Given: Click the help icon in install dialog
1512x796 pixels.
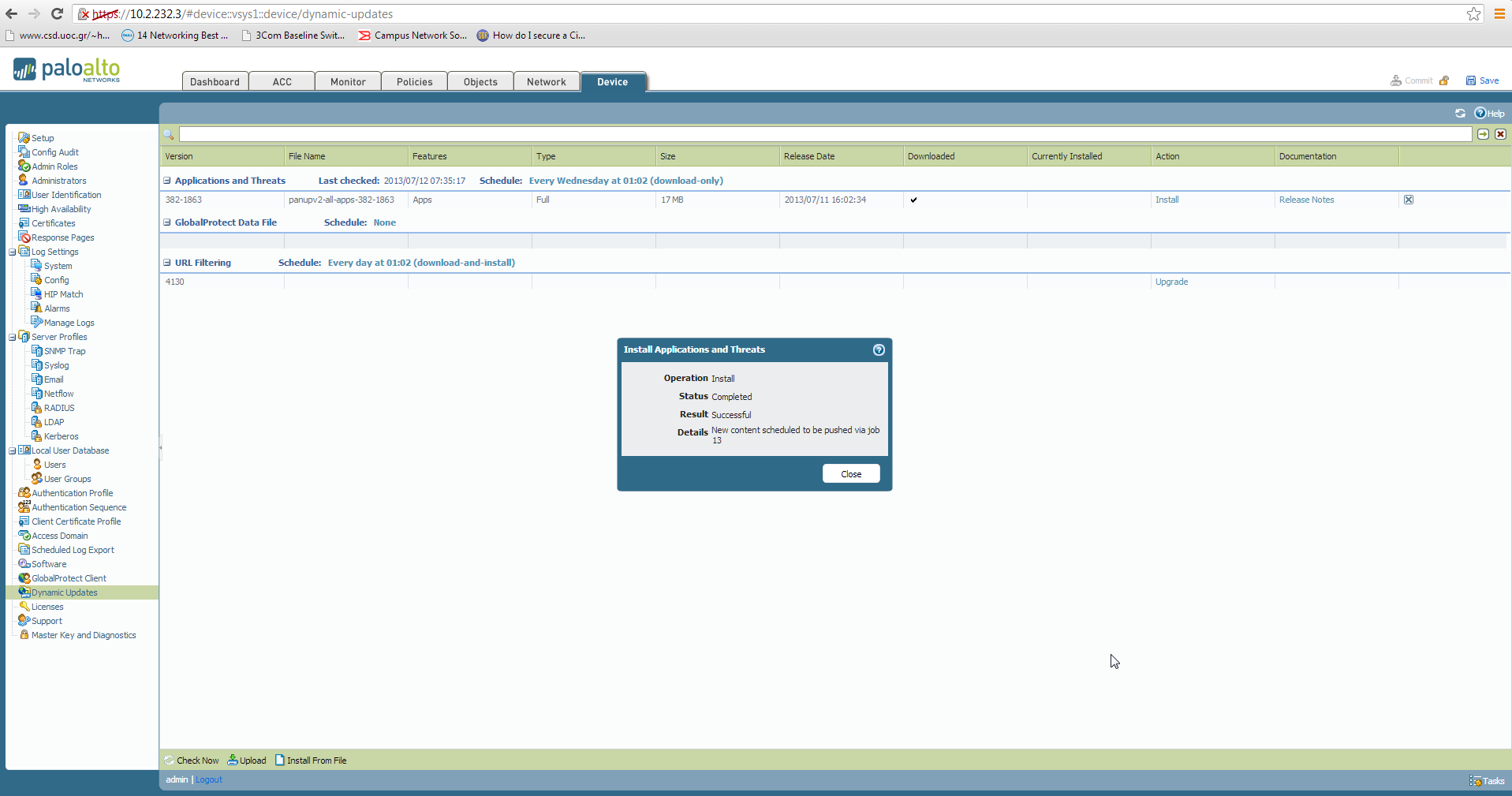Looking at the screenshot, I should tap(879, 349).
